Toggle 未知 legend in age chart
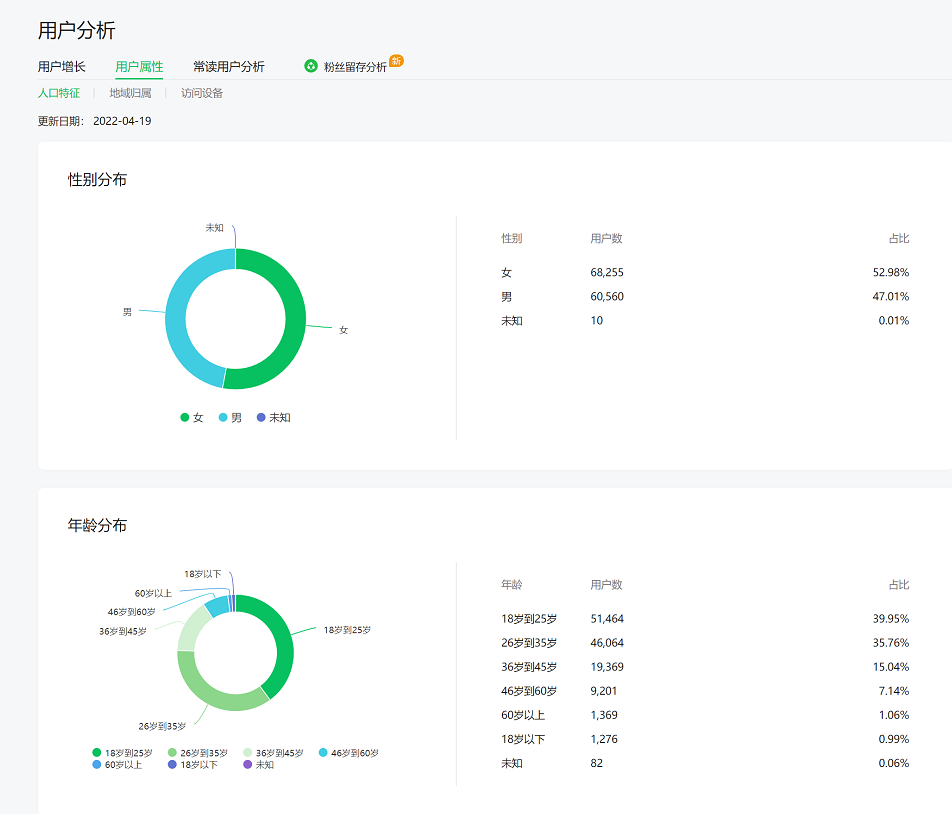The image size is (952, 814). 258,765
